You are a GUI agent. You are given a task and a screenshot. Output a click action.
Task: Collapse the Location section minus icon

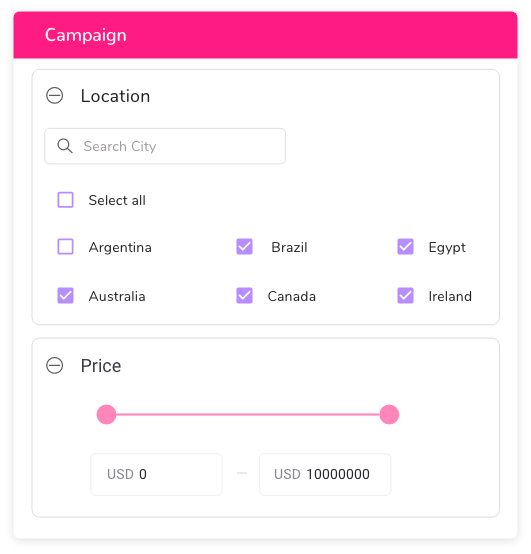[x=54, y=95]
